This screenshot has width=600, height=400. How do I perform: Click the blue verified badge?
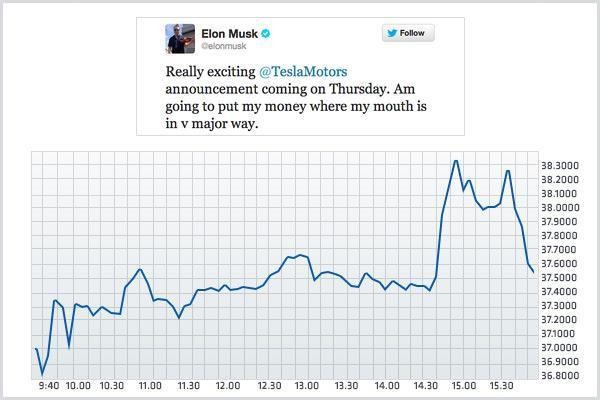pyautogui.click(x=268, y=33)
